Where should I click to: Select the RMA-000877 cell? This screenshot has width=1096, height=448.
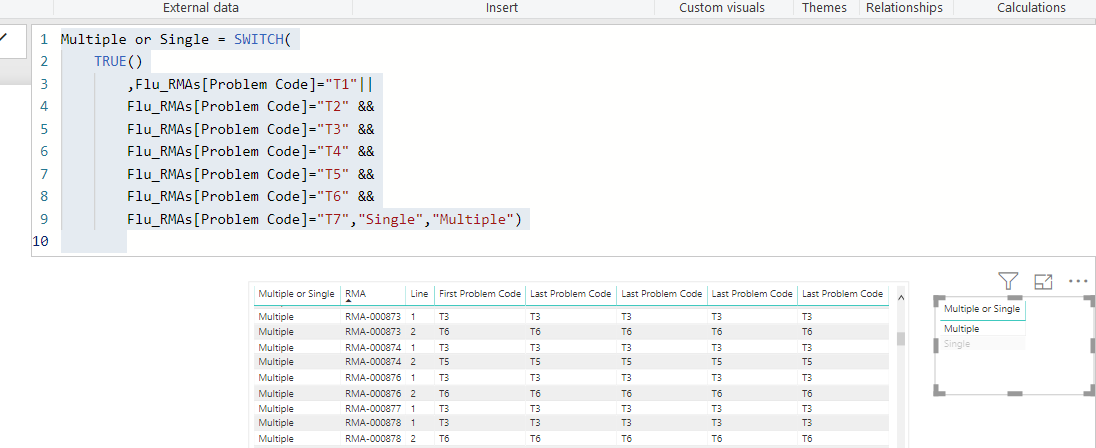pos(373,408)
